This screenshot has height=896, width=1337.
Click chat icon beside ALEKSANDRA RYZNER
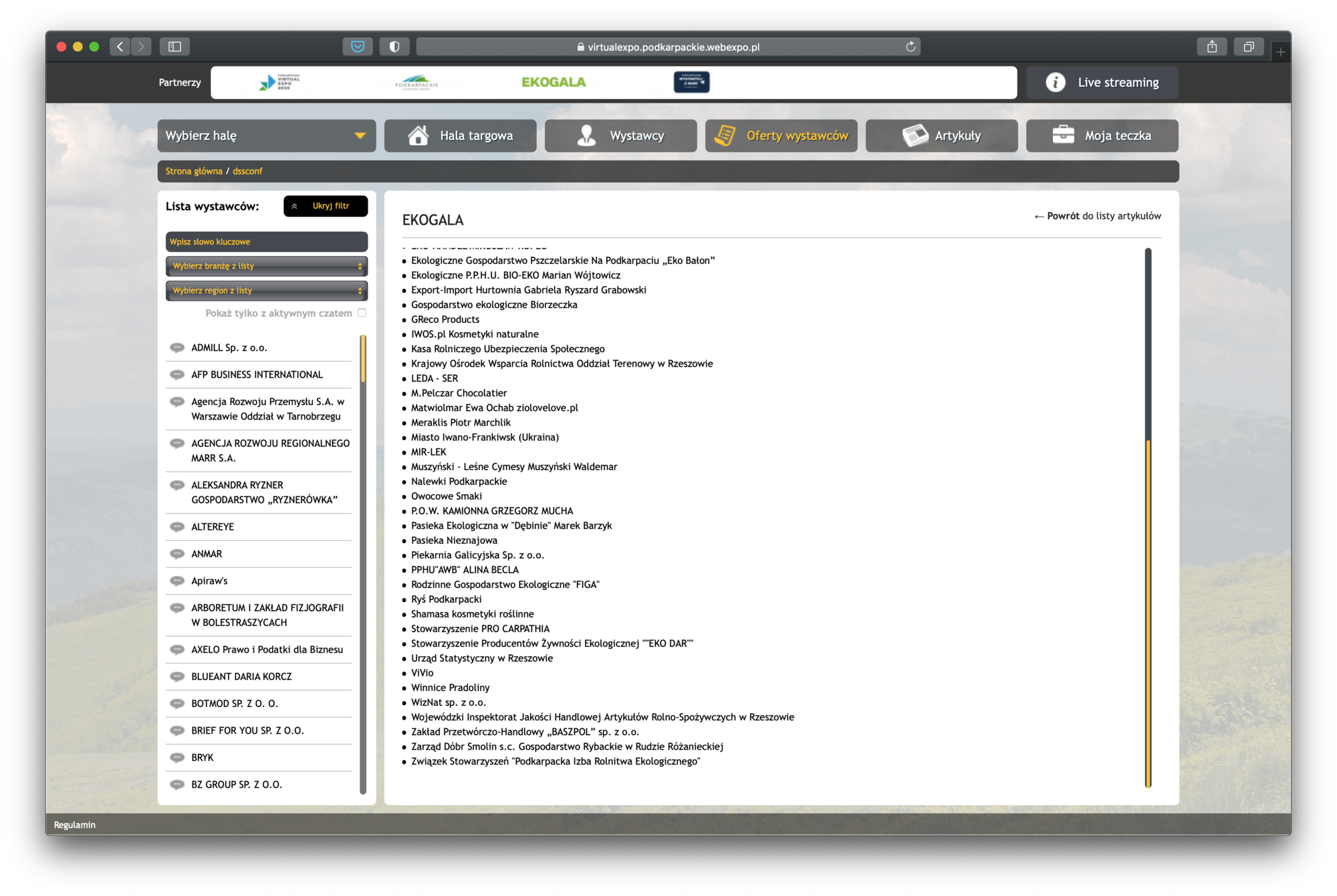[x=177, y=485]
